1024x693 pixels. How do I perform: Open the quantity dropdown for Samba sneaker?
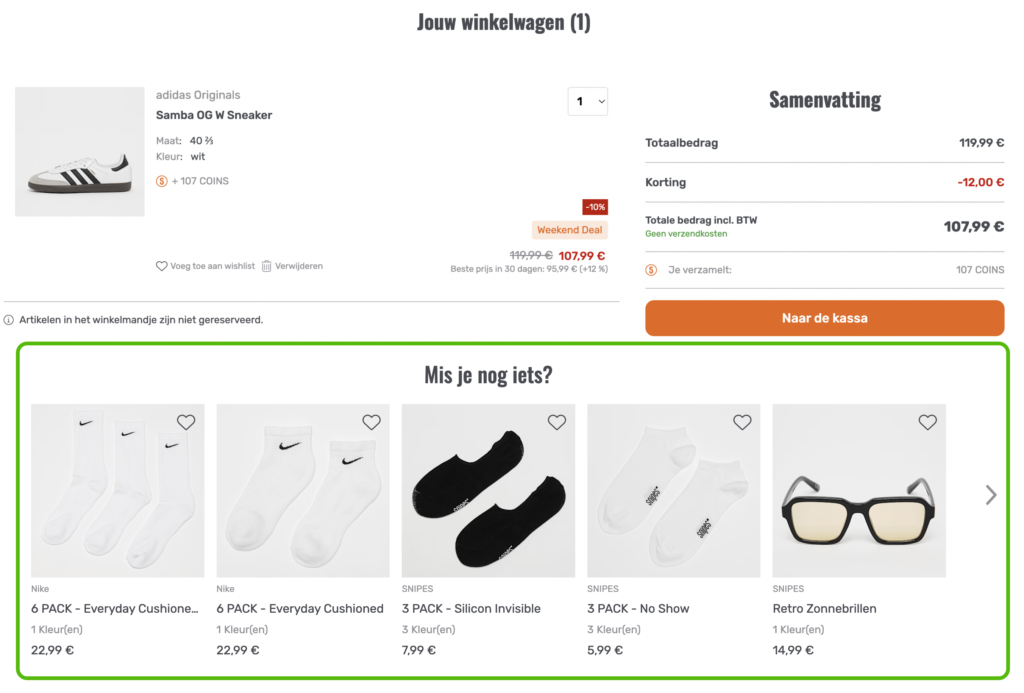click(588, 101)
